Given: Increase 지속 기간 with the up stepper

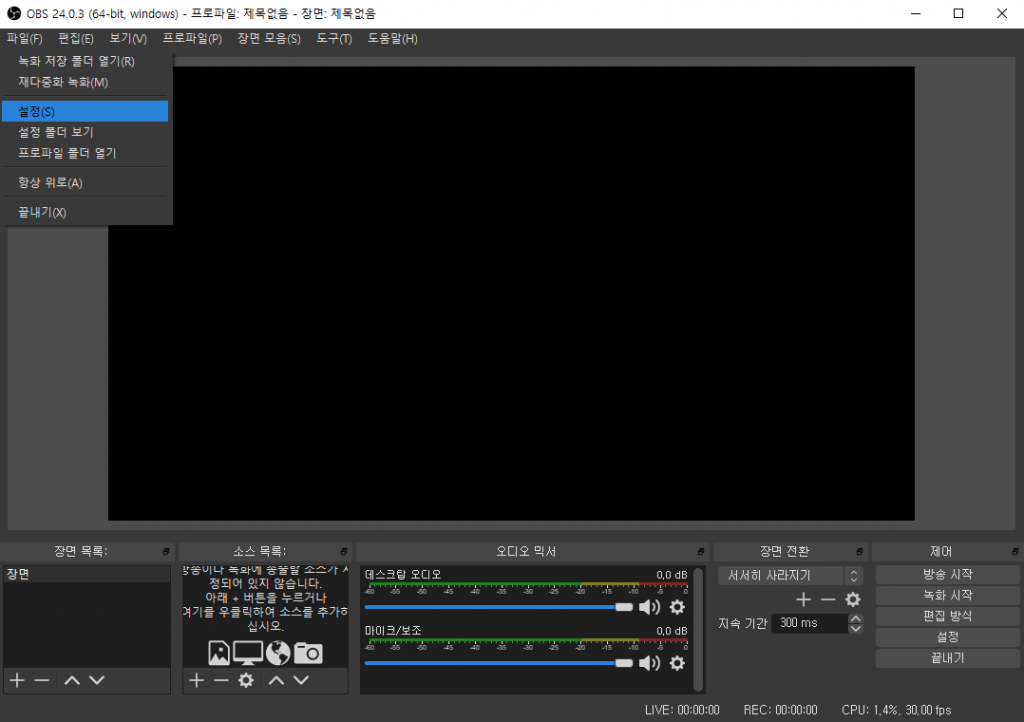Looking at the screenshot, I should click(855, 618).
